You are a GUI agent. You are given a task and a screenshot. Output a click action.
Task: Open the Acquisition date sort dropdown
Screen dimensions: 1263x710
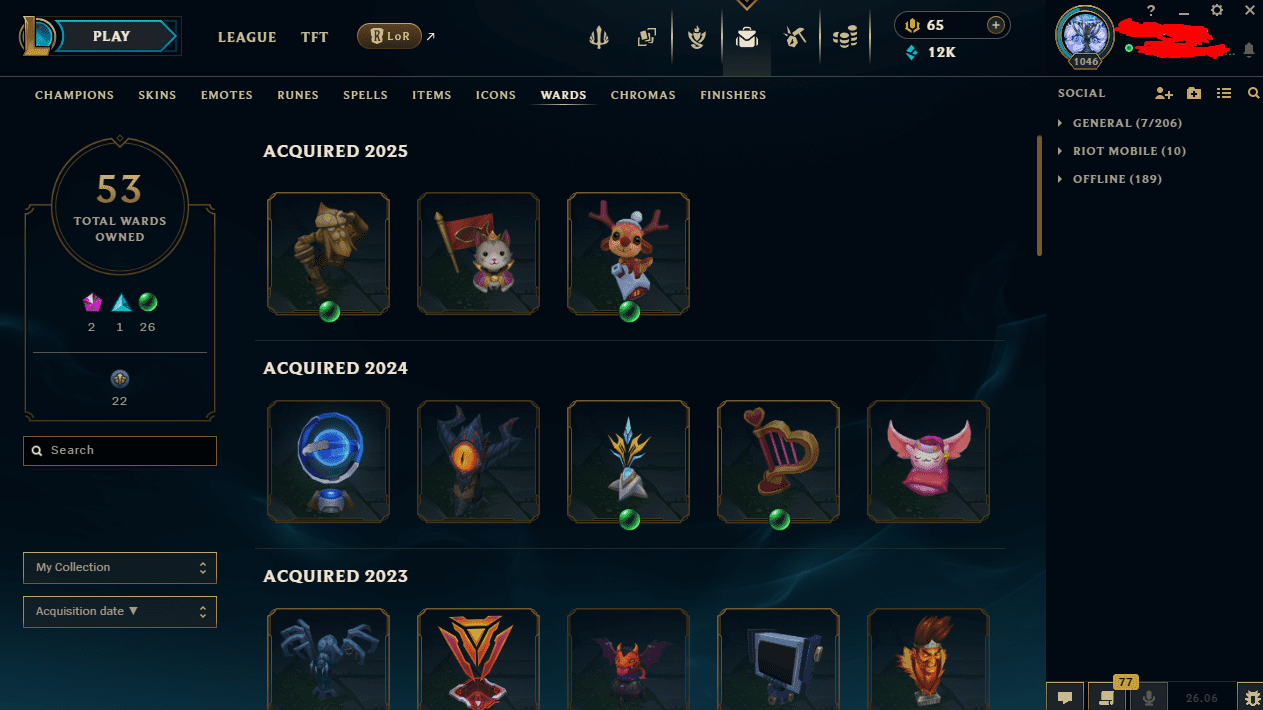click(x=120, y=611)
